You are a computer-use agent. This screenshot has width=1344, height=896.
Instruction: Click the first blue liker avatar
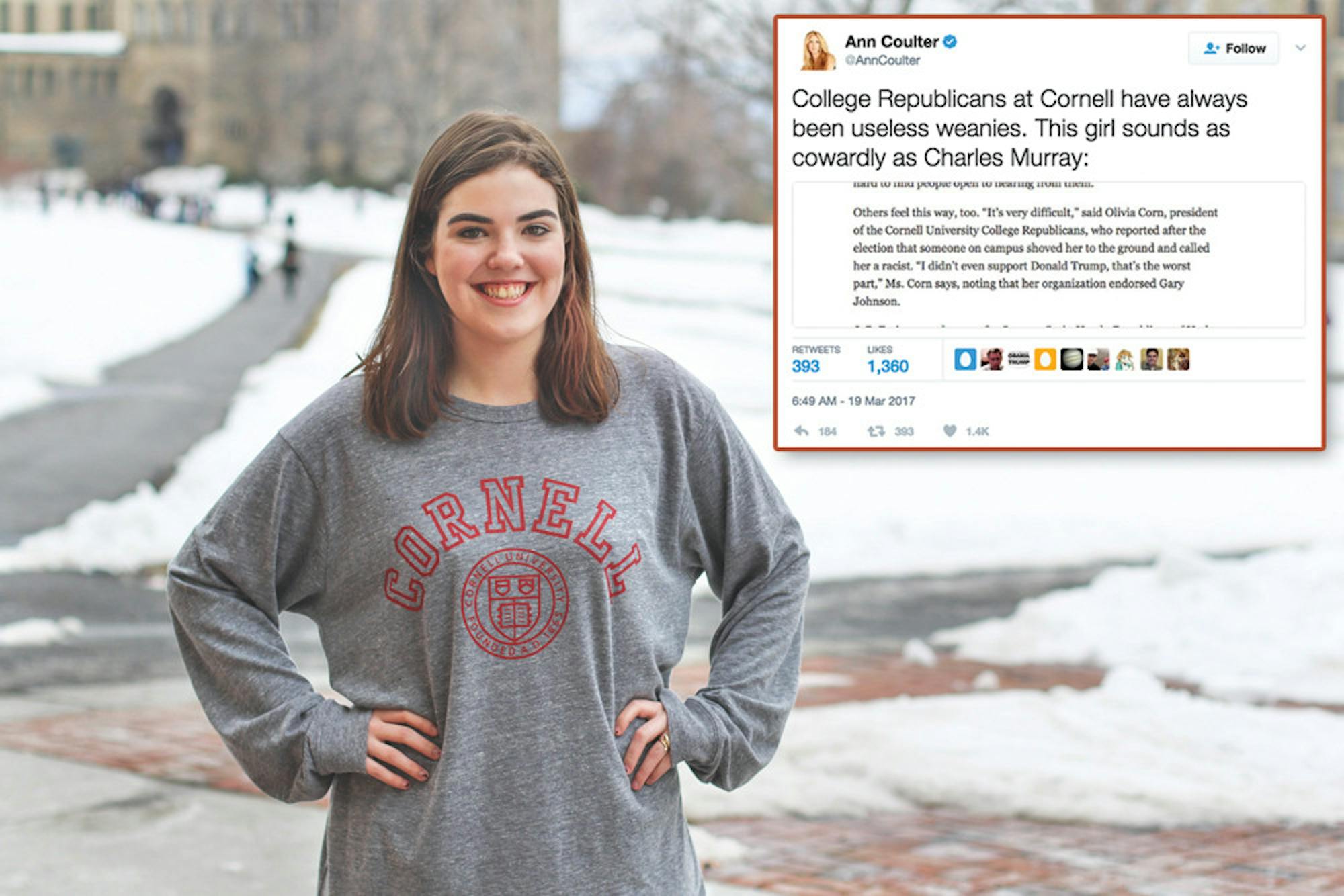965,359
